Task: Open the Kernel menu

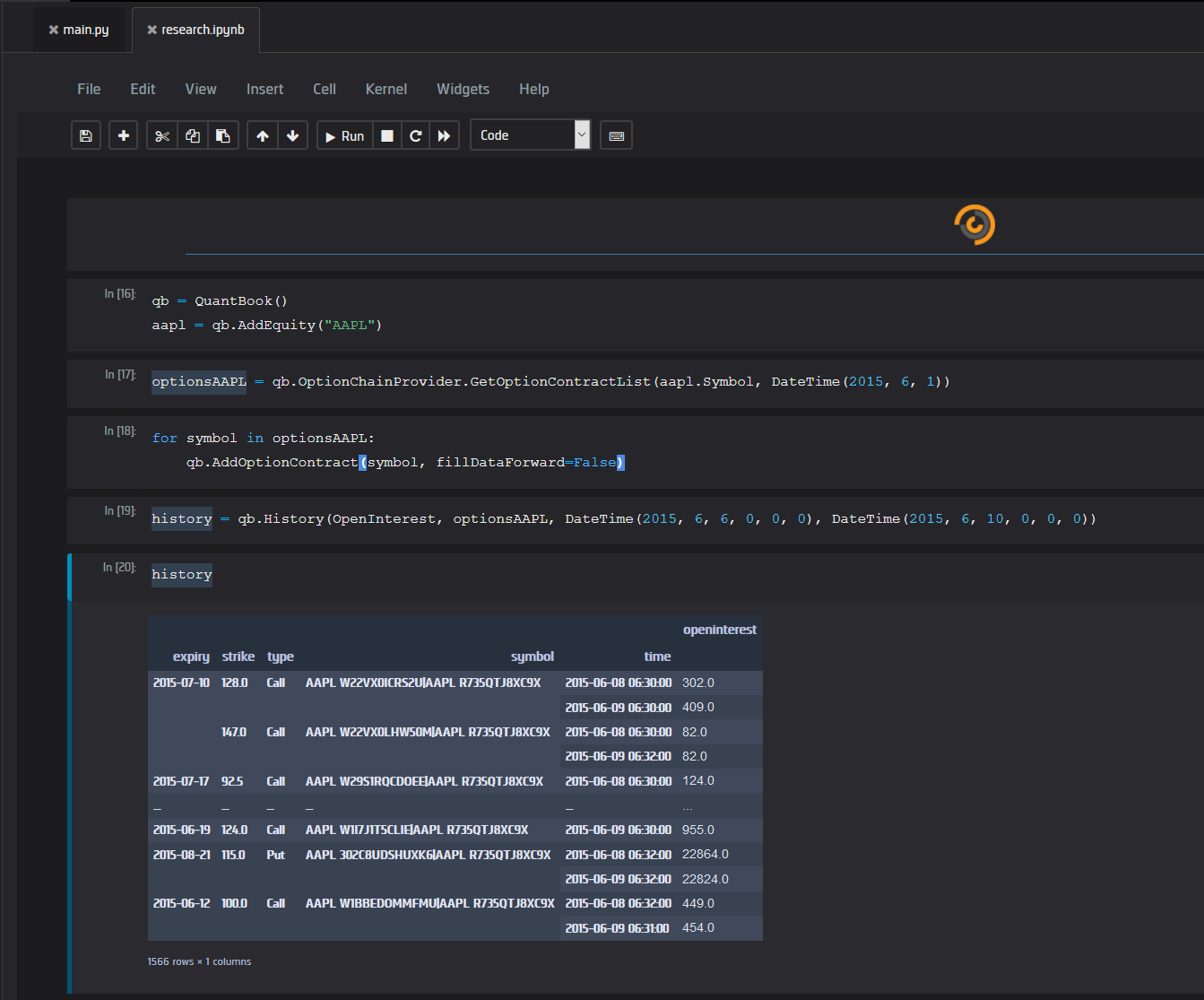Action: [x=385, y=89]
